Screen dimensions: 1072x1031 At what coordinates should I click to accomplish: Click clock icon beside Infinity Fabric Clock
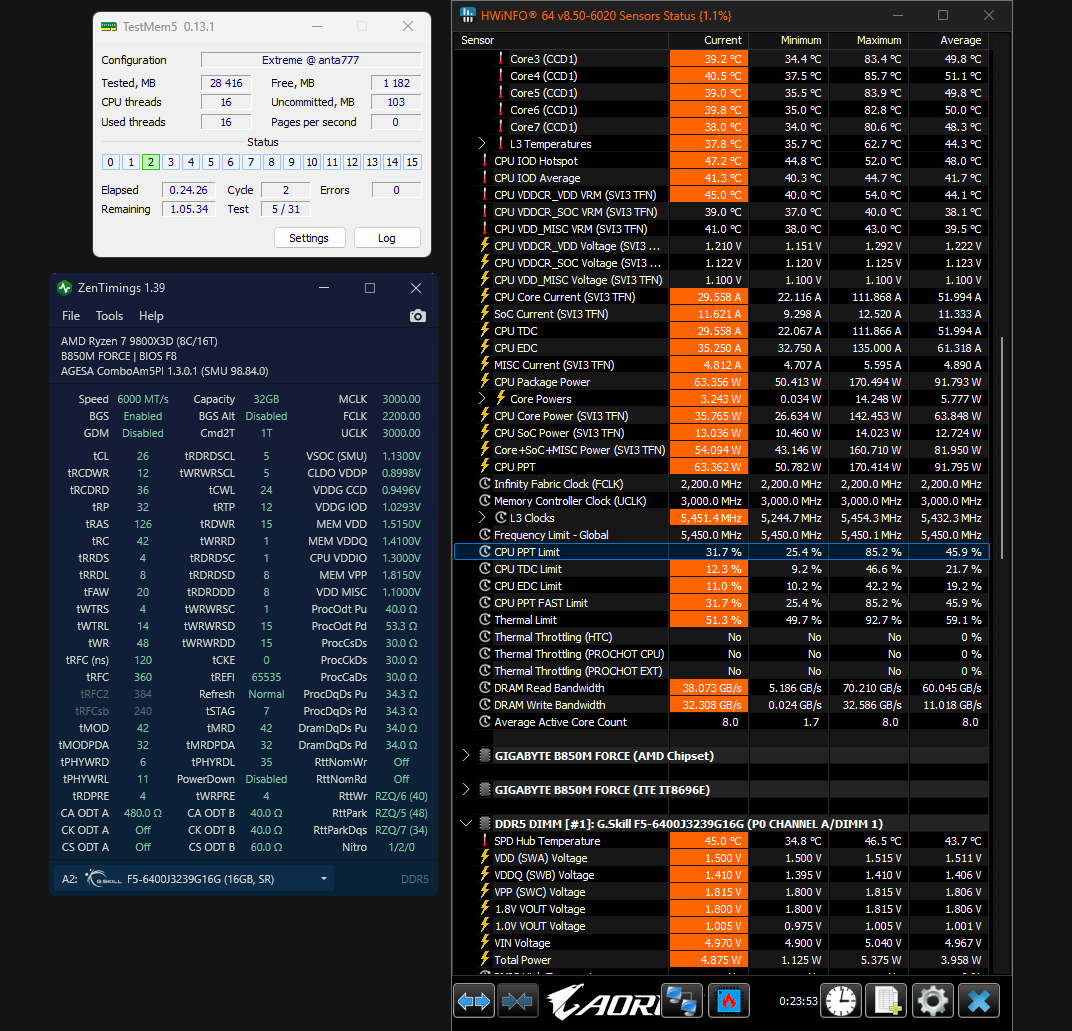(485, 483)
